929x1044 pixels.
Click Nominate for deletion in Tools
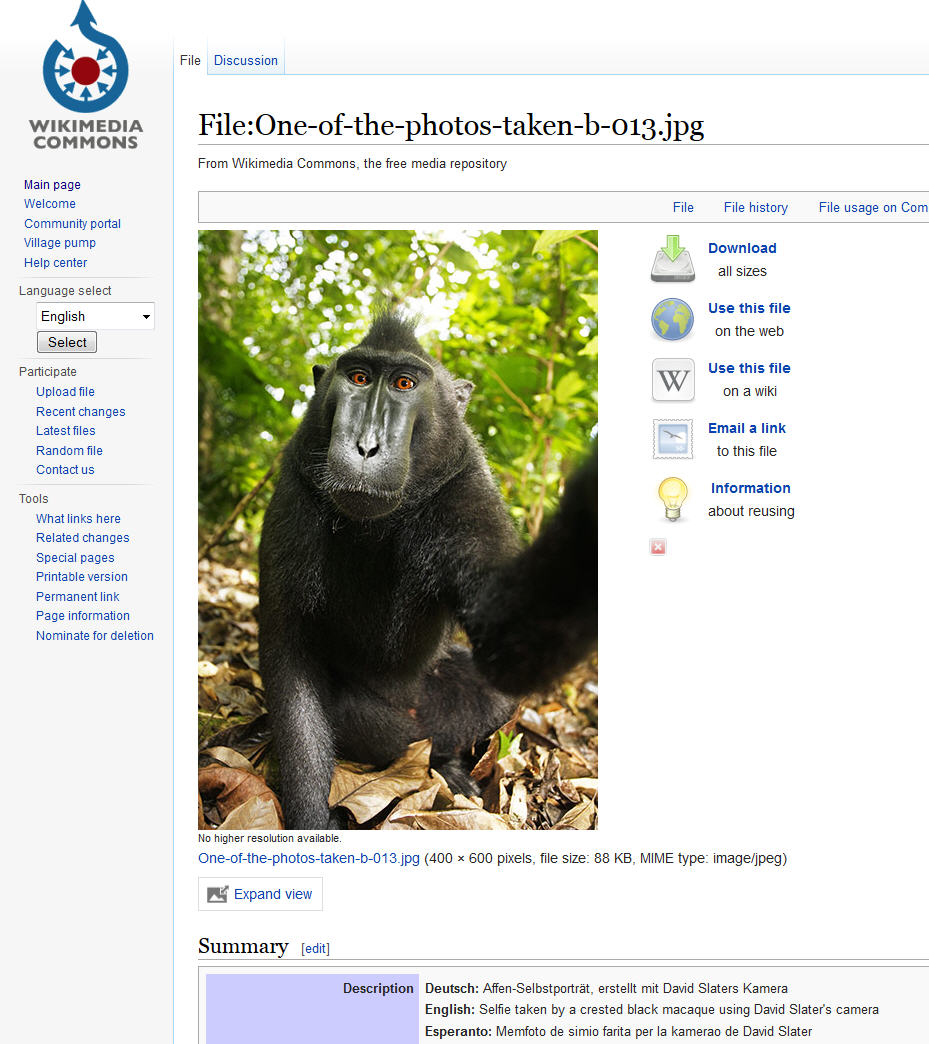tap(94, 635)
